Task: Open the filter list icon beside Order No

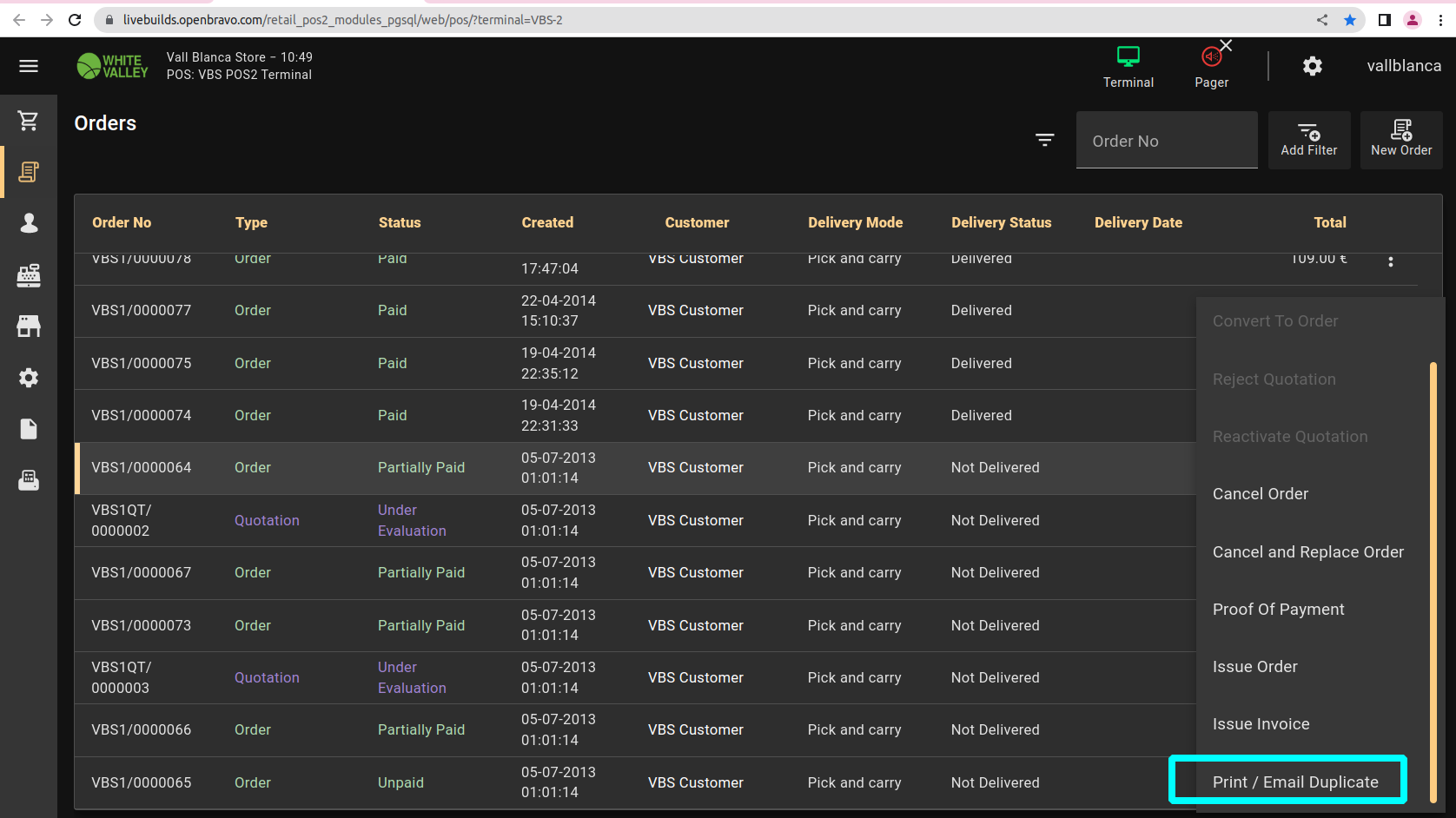Action: [1044, 140]
